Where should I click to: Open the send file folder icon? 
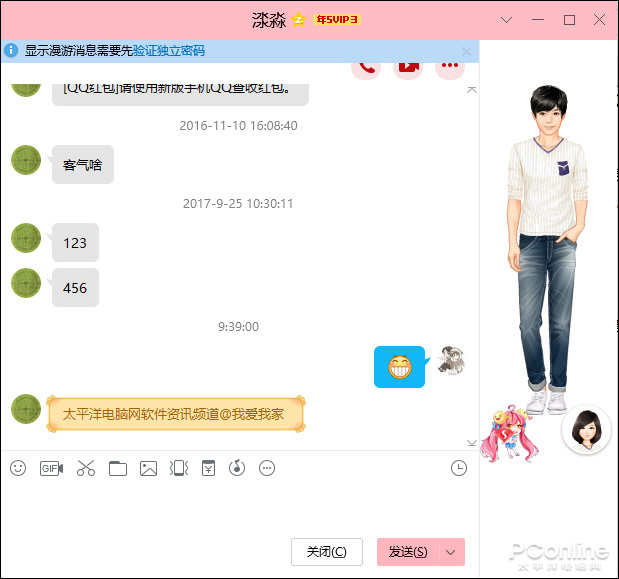pyautogui.click(x=118, y=468)
